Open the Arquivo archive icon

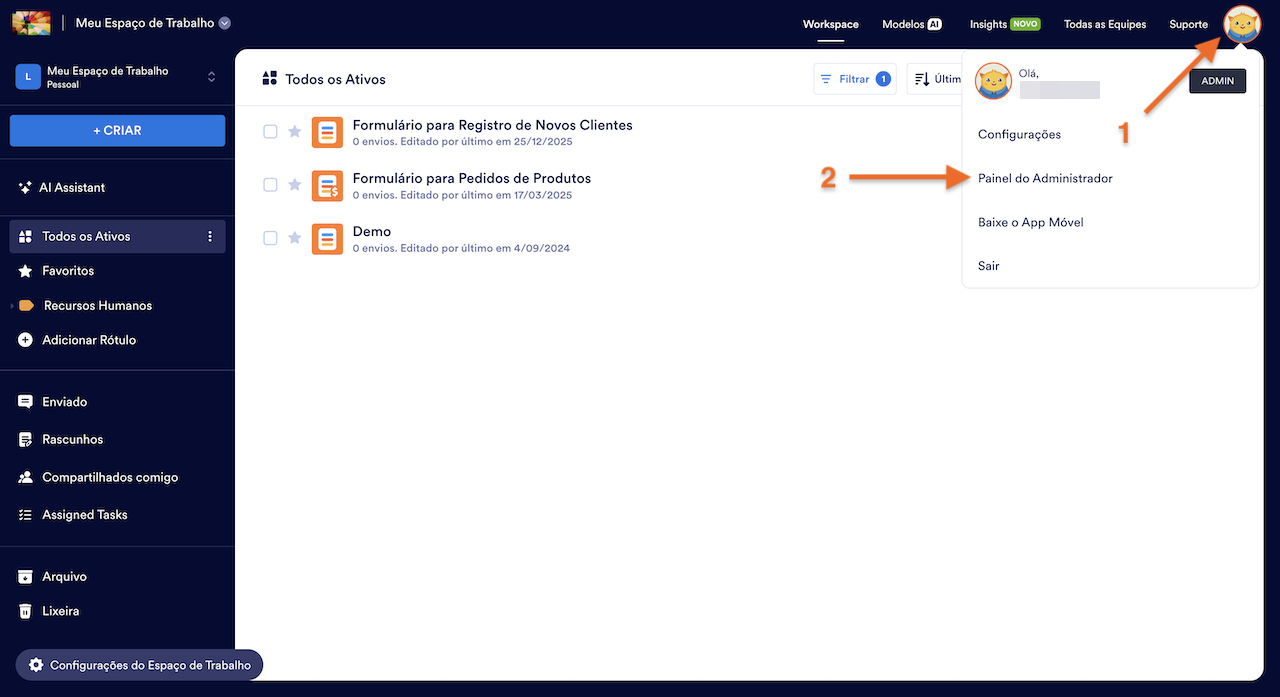point(25,577)
